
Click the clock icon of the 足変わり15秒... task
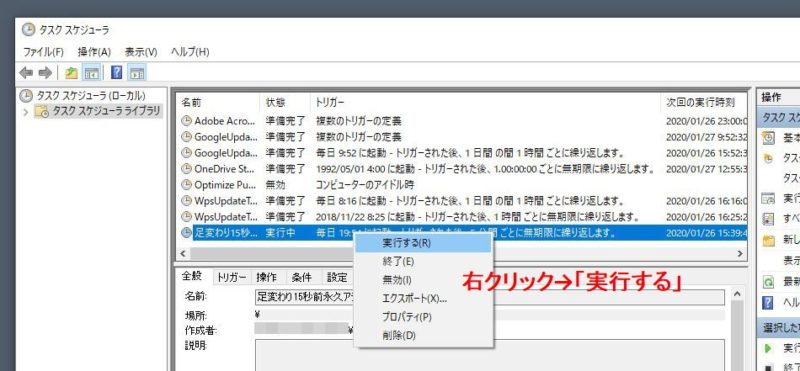[x=187, y=233]
